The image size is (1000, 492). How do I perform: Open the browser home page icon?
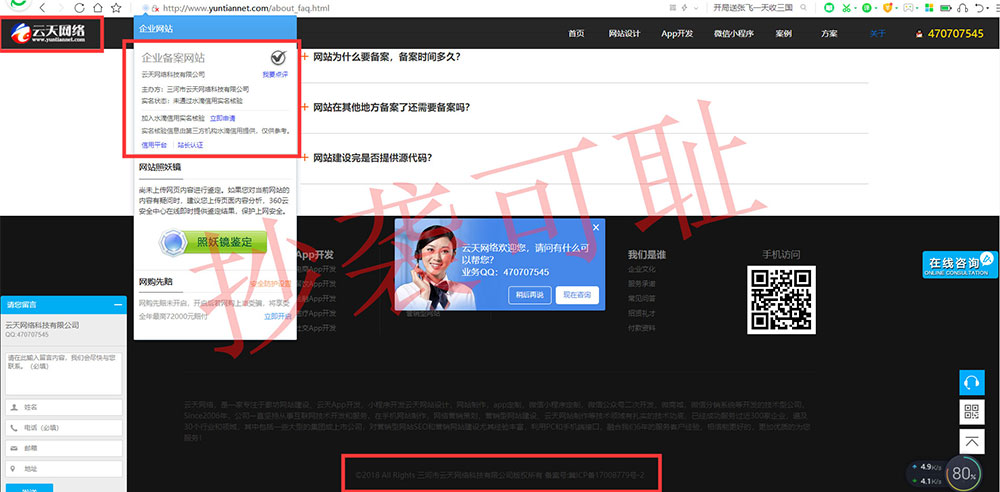(98, 8)
